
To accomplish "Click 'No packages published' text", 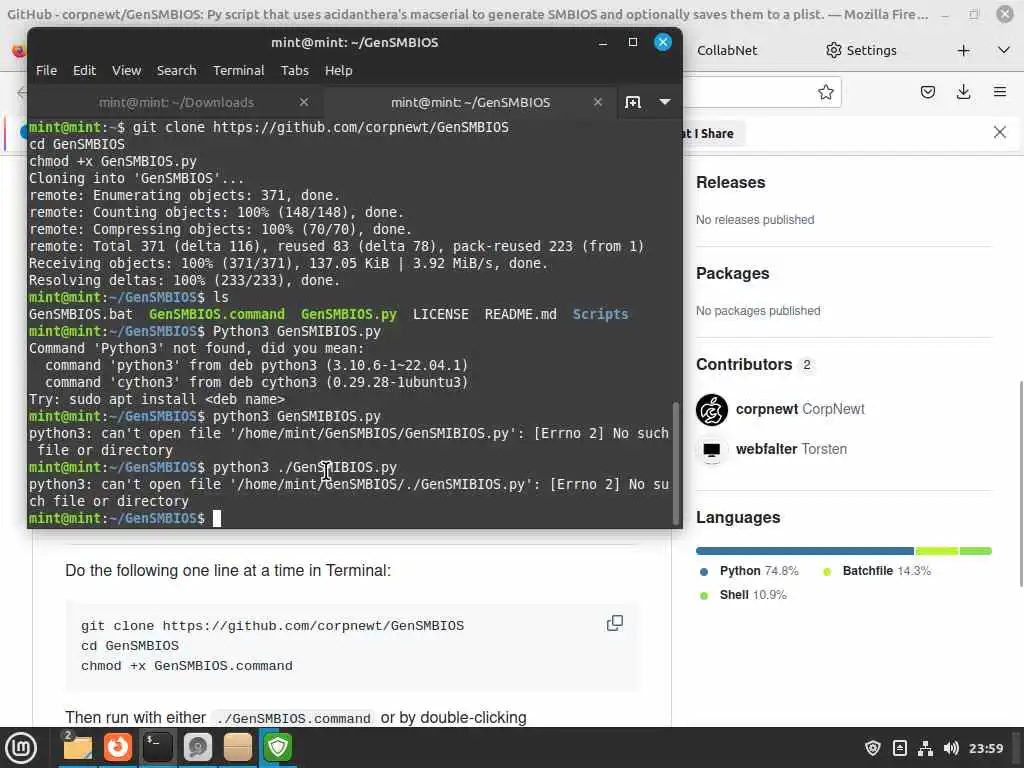I will coord(758,311).
